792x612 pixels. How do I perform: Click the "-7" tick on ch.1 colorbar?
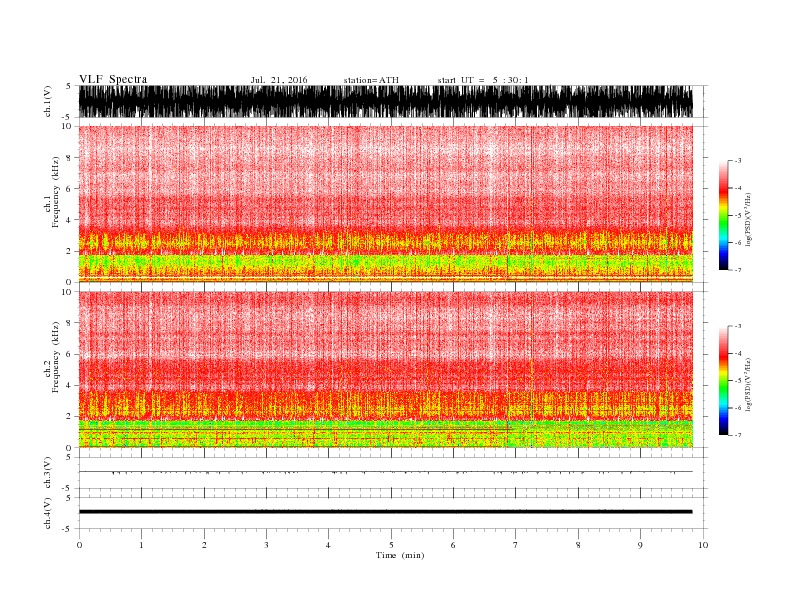click(738, 270)
